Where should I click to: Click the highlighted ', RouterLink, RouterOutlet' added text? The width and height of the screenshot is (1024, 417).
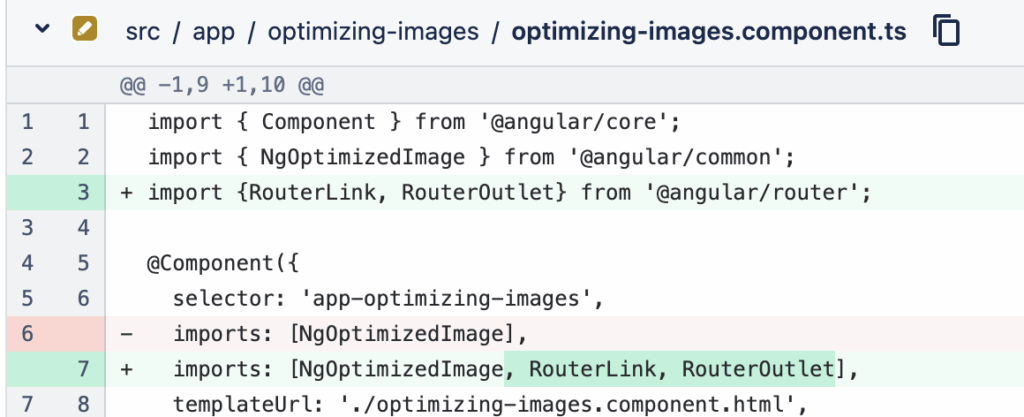tap(669, 369)
